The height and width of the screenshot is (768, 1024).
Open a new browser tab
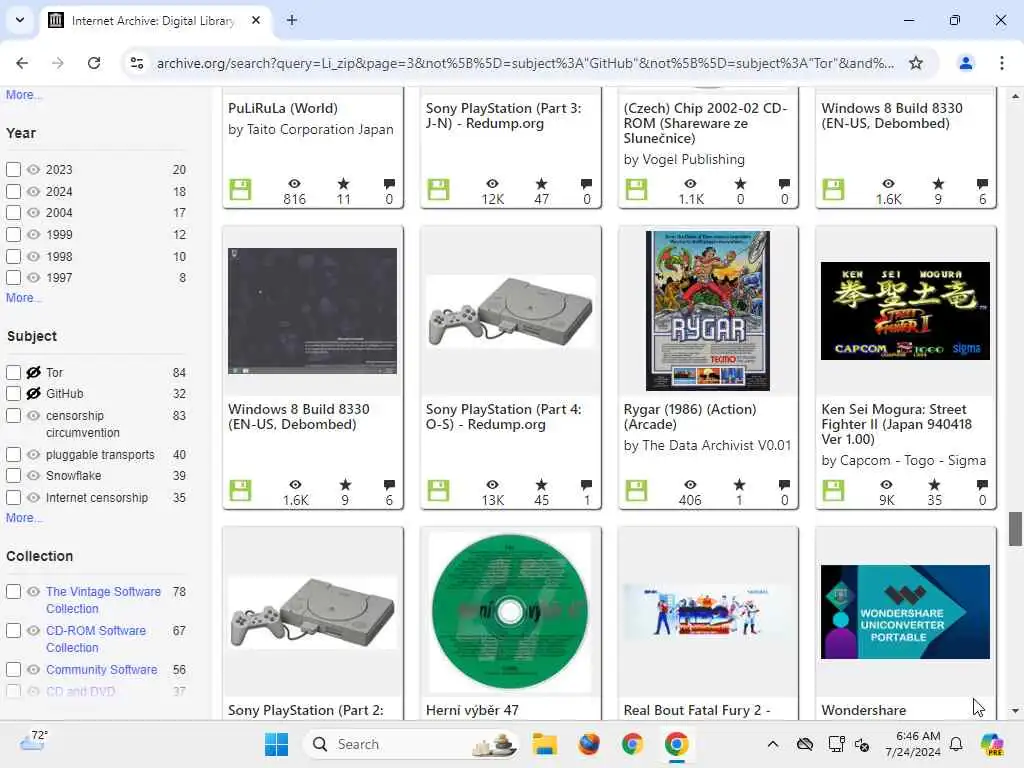[x=292, y=20]
